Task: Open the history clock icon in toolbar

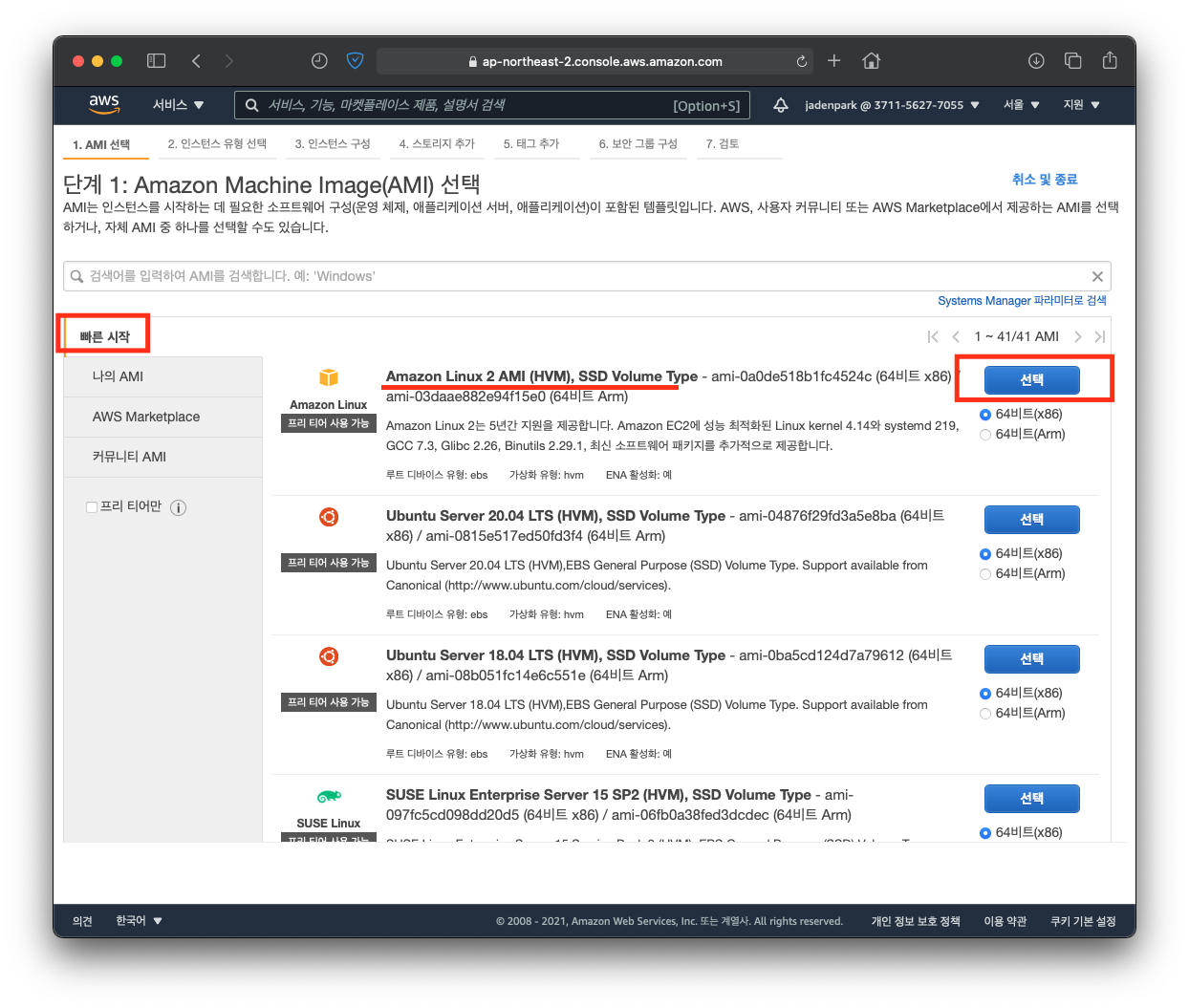Action: 319,61
